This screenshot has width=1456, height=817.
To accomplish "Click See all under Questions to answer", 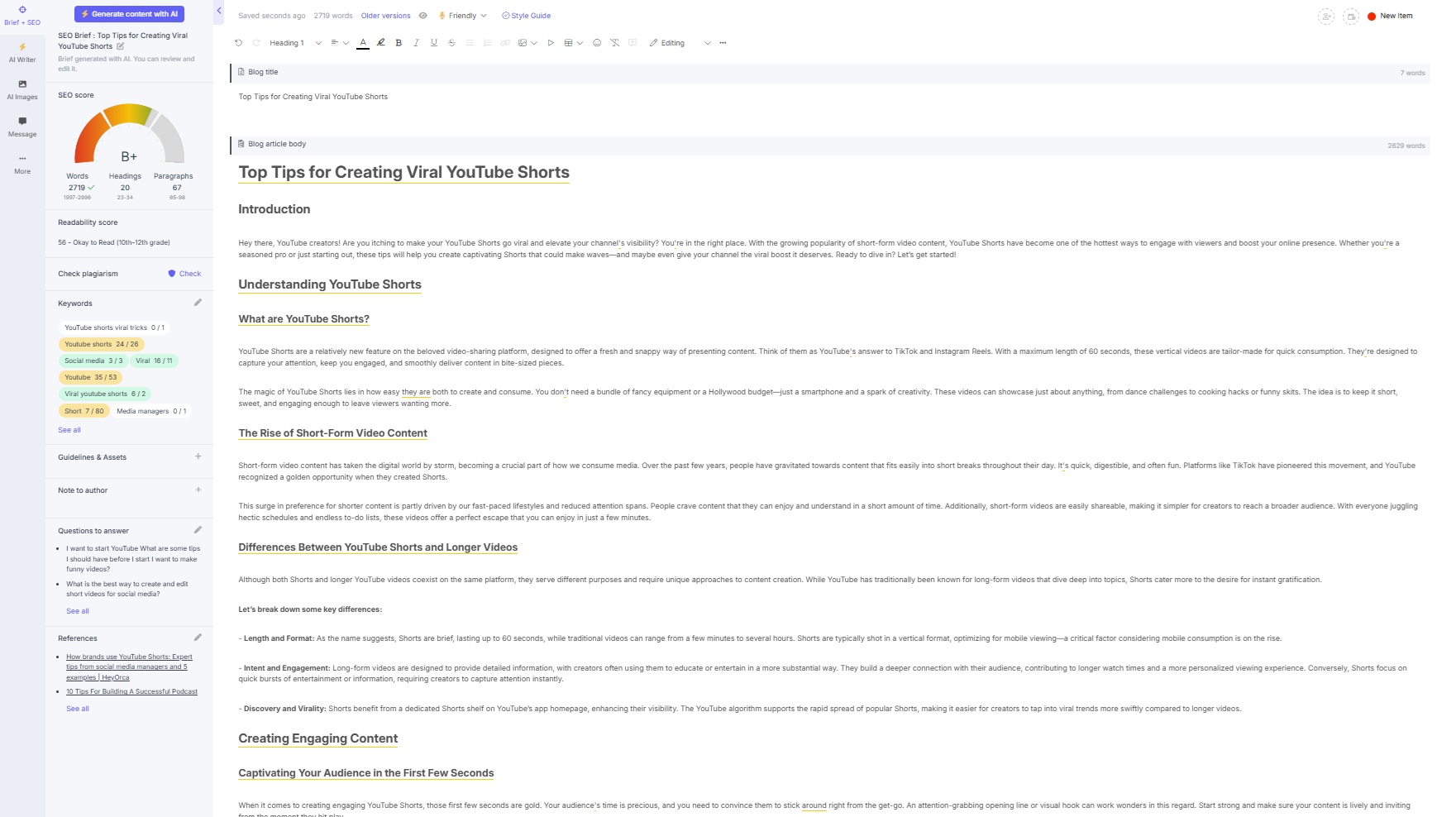I will point(78,611).
